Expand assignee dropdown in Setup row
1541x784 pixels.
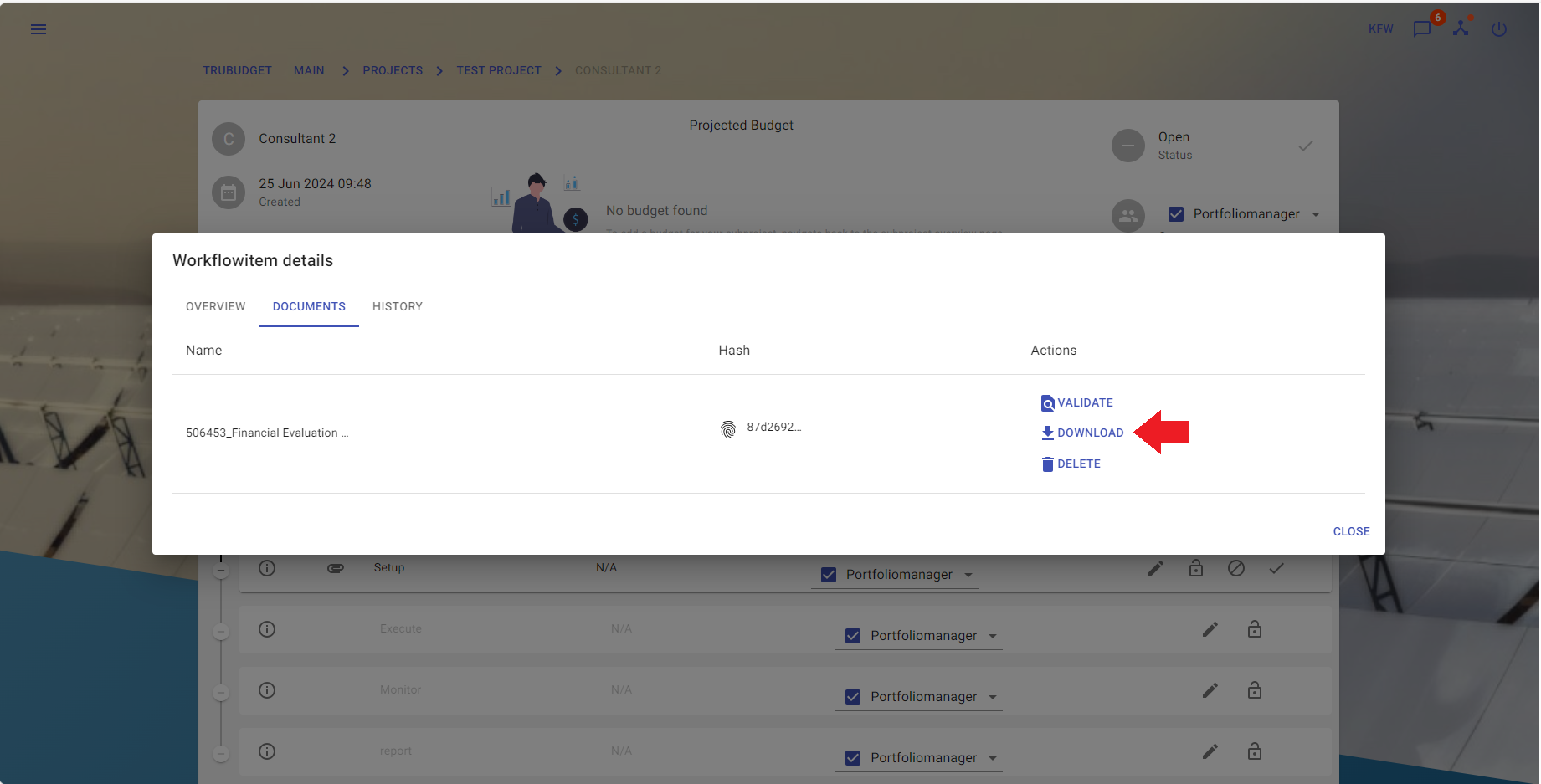(x=968, y=575)
